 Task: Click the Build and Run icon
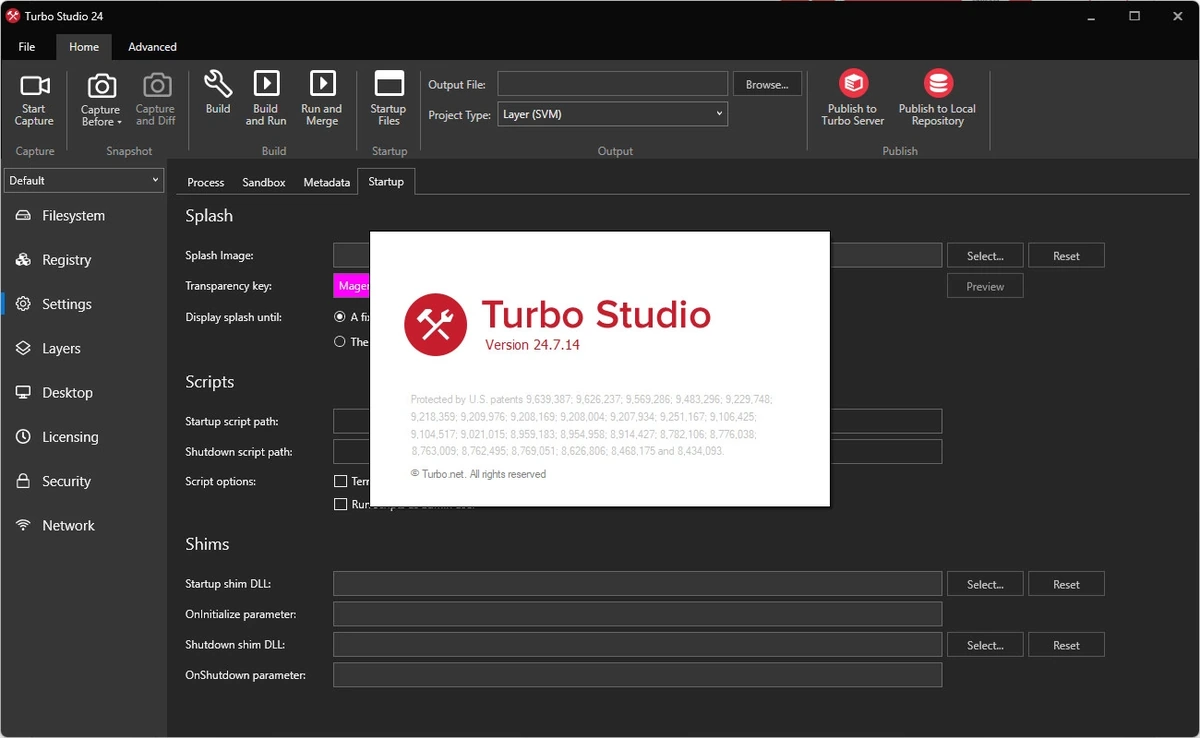point(266,83)
